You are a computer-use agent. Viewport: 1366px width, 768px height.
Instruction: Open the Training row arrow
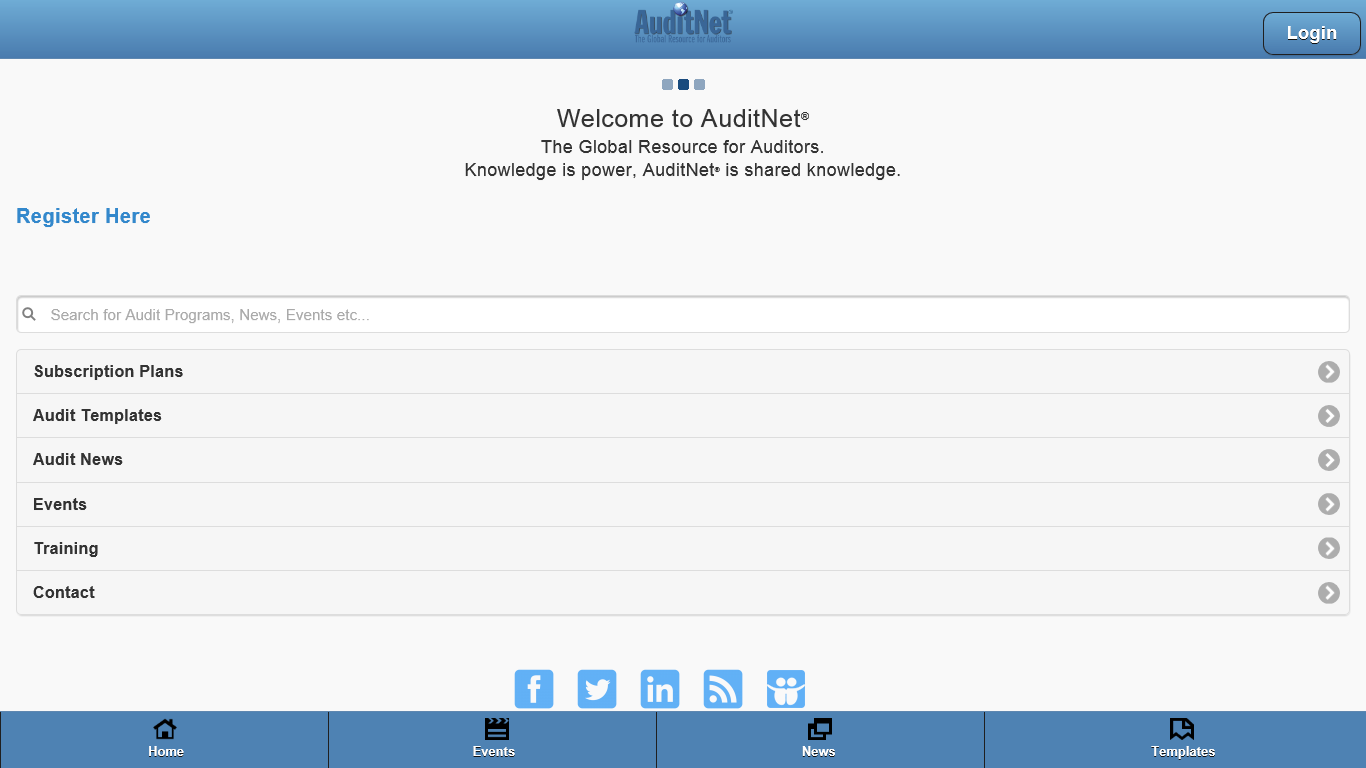point(1328,548)
